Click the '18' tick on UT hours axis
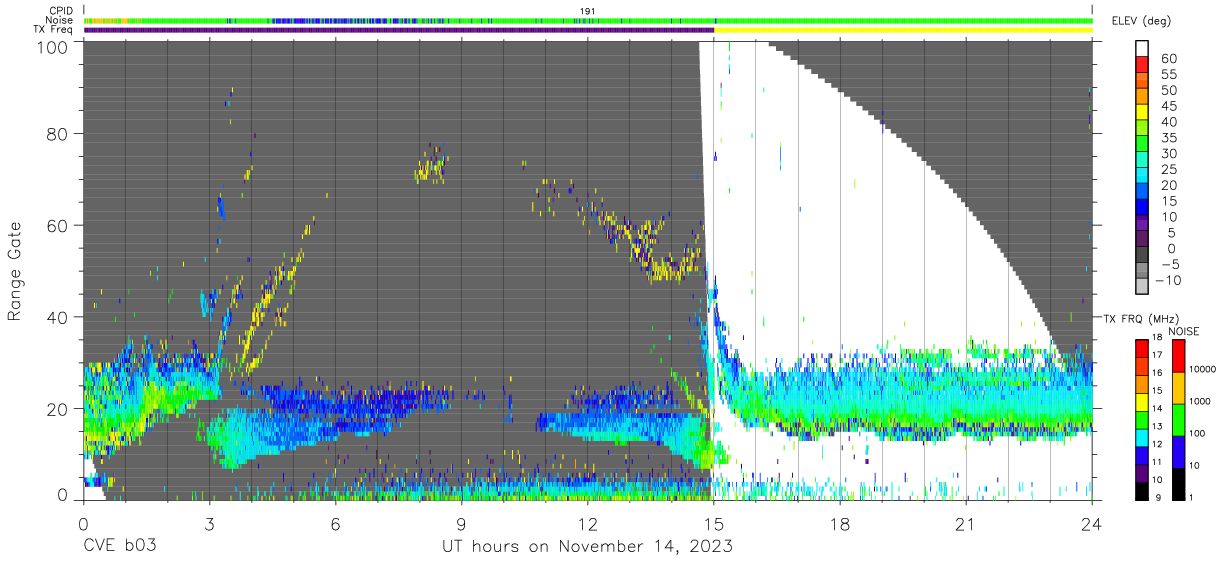The width and height of the screenshot is (1228, 567). click(839, 523)
